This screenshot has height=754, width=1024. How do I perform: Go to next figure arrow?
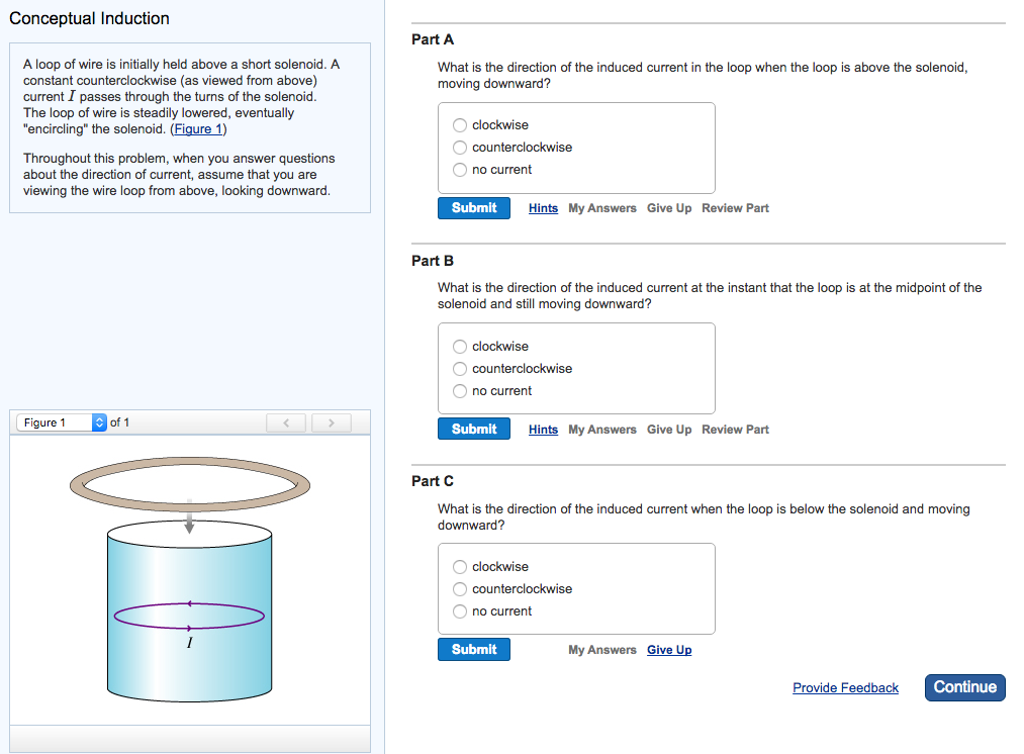(332, 423)
